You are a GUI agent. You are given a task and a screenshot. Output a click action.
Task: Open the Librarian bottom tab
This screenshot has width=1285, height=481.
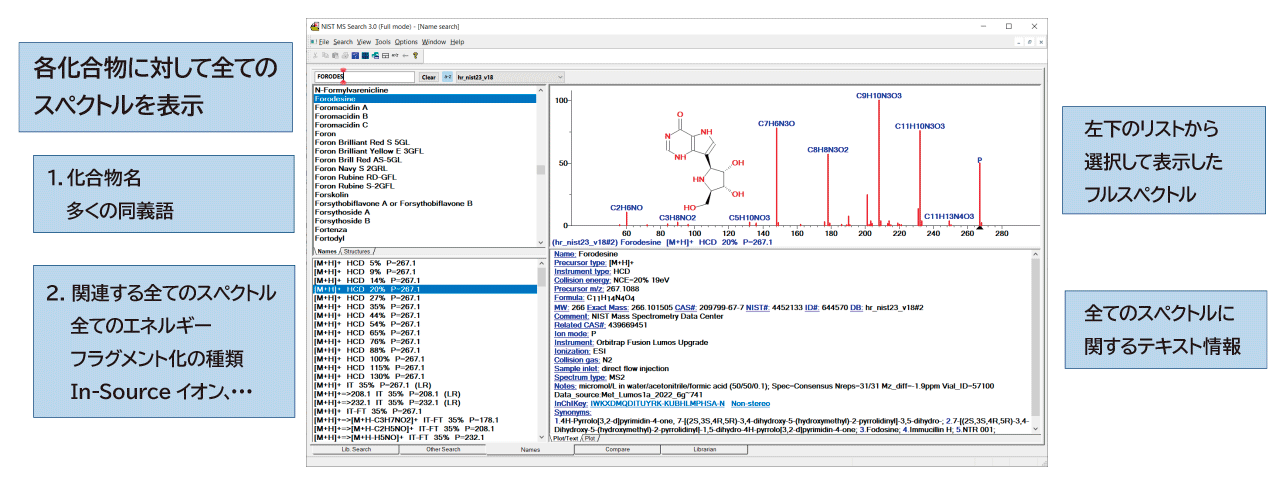tap(705, 450)
